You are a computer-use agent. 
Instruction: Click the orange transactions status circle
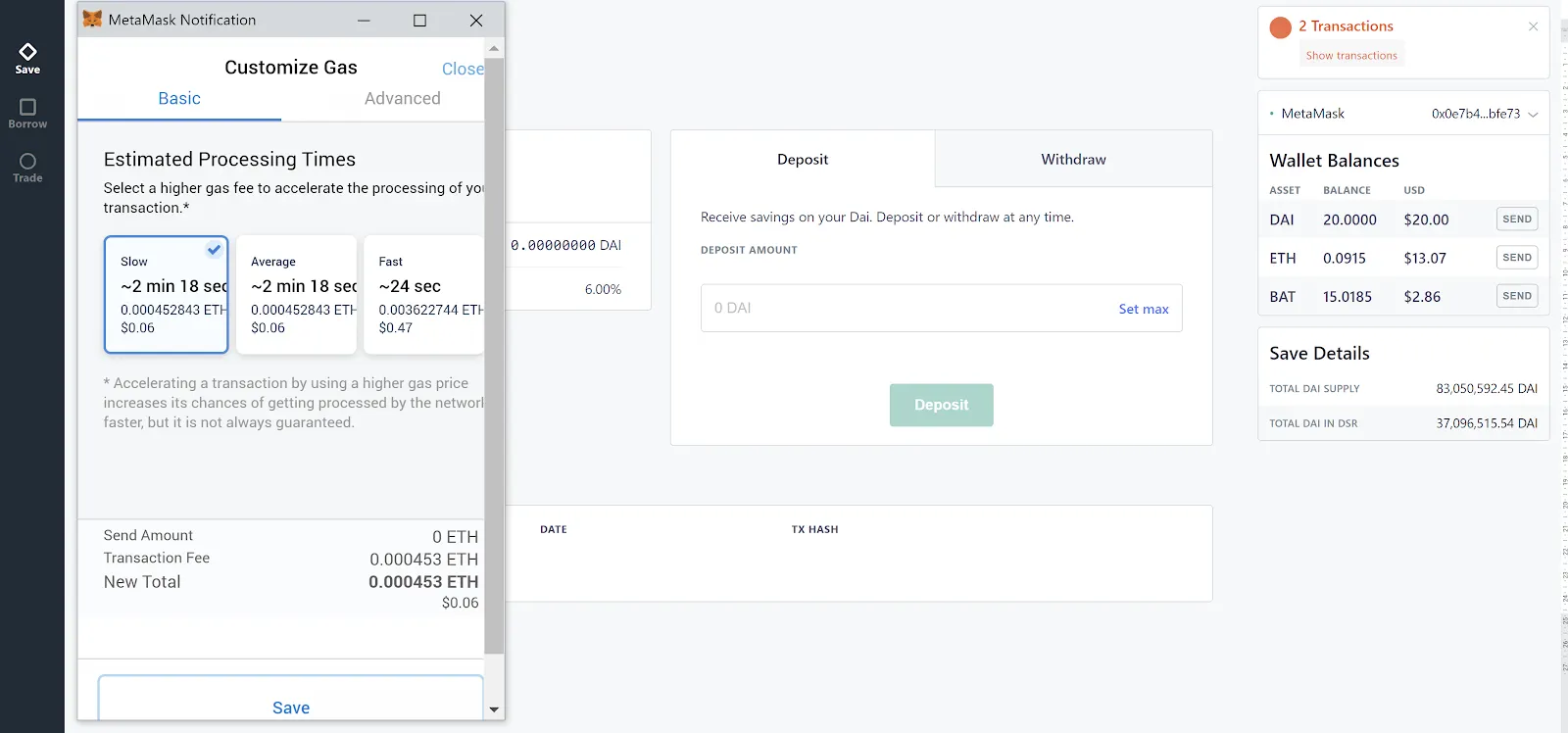(1280, 27)
